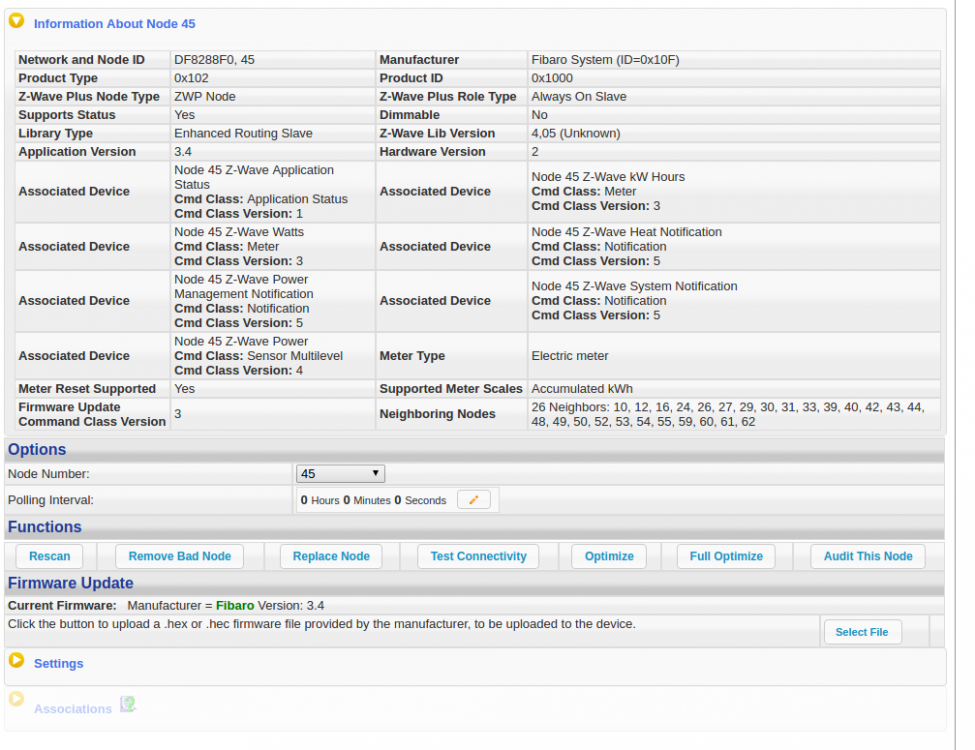Image resolution: width=975 pixels, height=750 pixels.
Task: Click the Replace Node button
Action: [331, 556]
